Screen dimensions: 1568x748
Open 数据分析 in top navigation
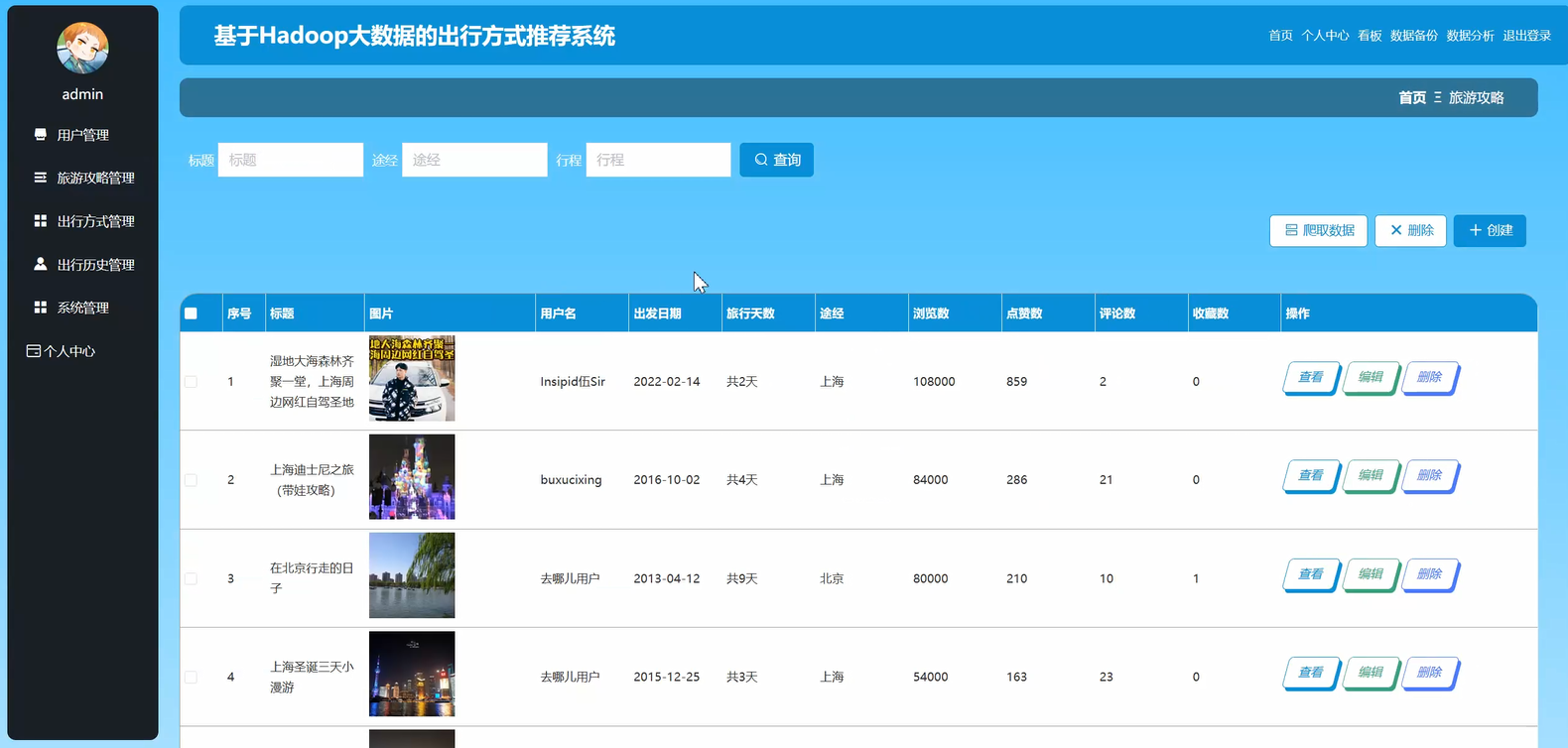[1470, 36]
